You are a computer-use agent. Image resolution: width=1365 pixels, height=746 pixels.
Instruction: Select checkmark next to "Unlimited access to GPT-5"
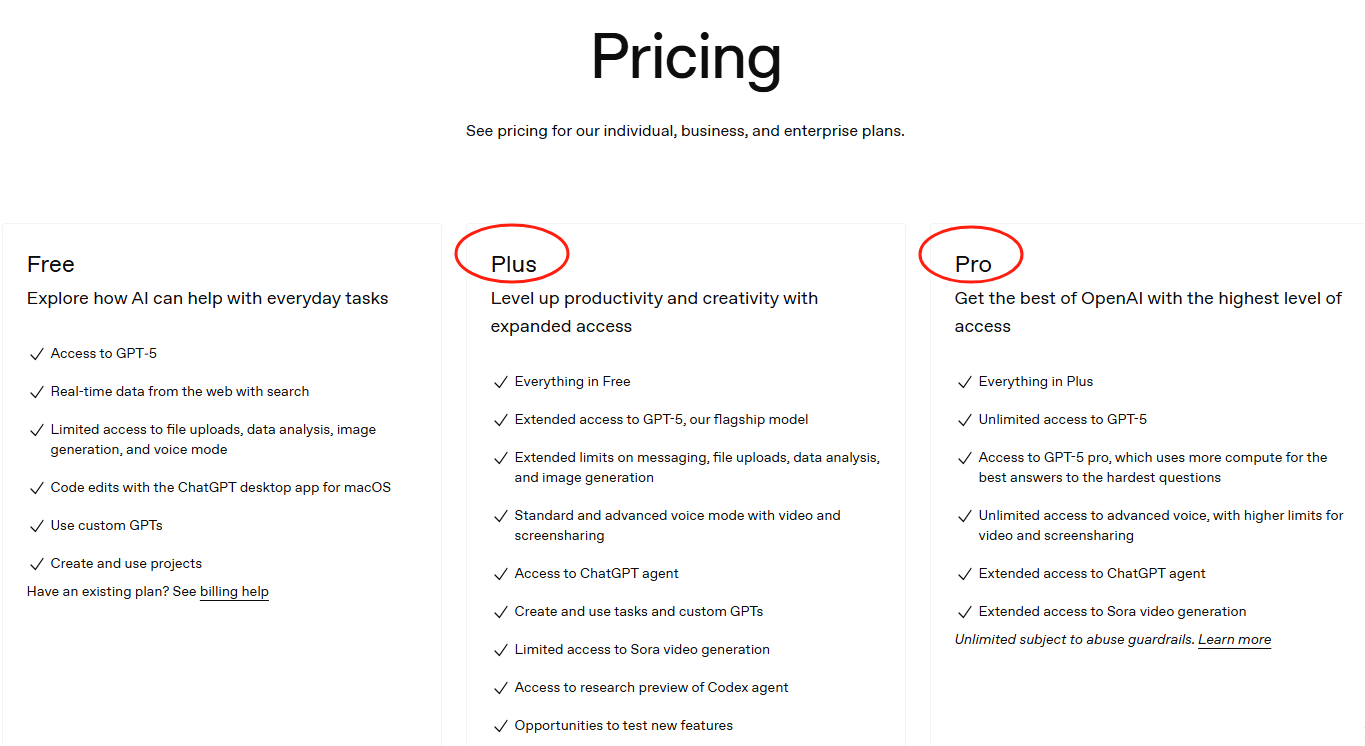(x=964, y=420)
